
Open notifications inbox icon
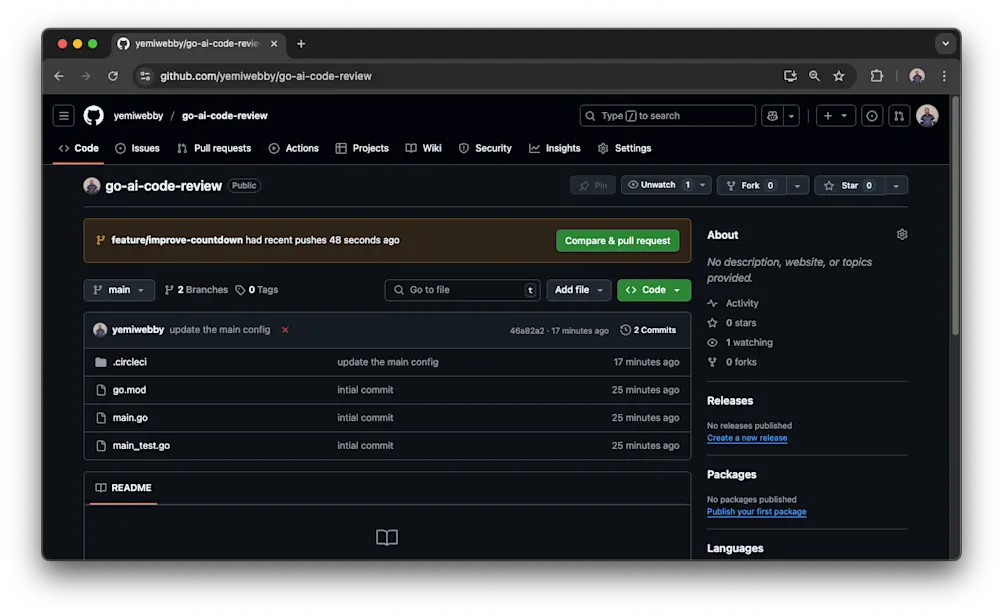[x=871, y=116]
